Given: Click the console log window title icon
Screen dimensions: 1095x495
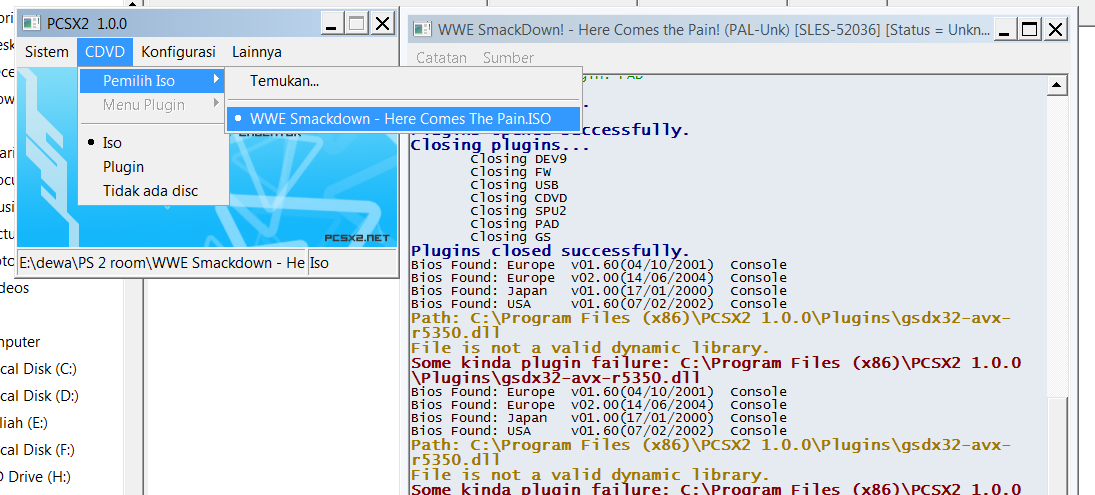Looking at the screenshot, I should pyautogui.click(x=422, y=29).
